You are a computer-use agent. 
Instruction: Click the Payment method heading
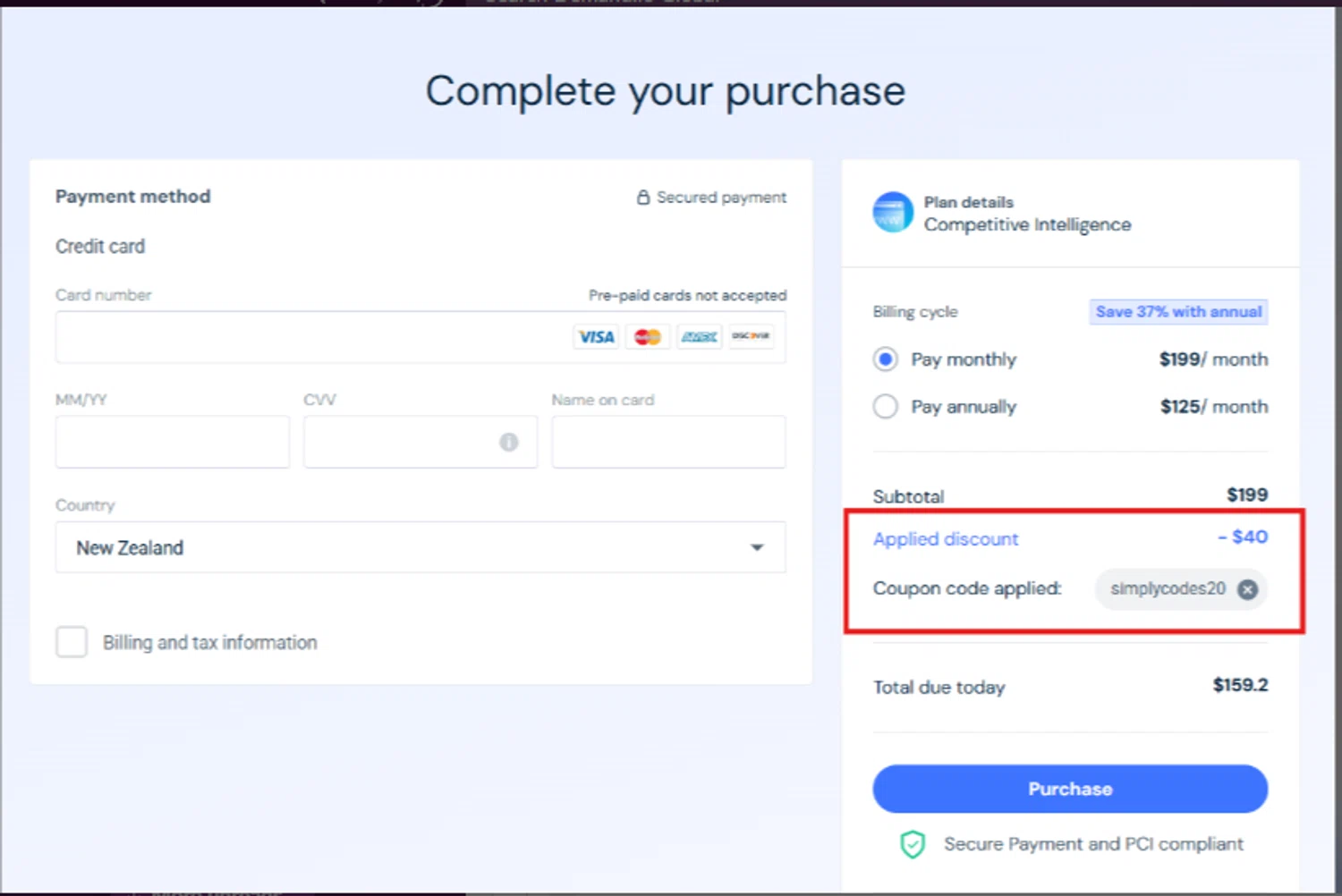(133, 197)
